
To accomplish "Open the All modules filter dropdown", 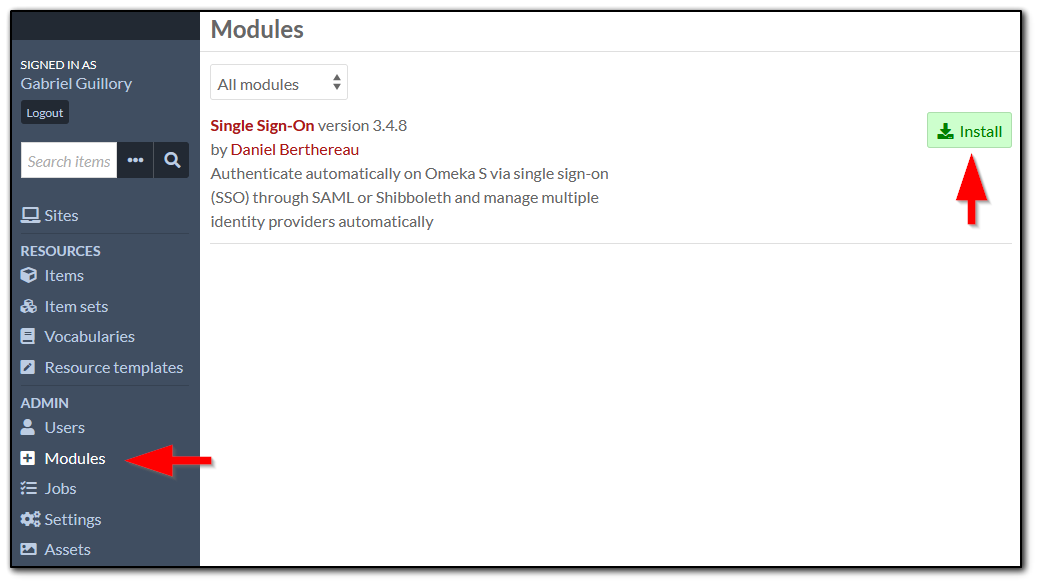I will (279, 82).
